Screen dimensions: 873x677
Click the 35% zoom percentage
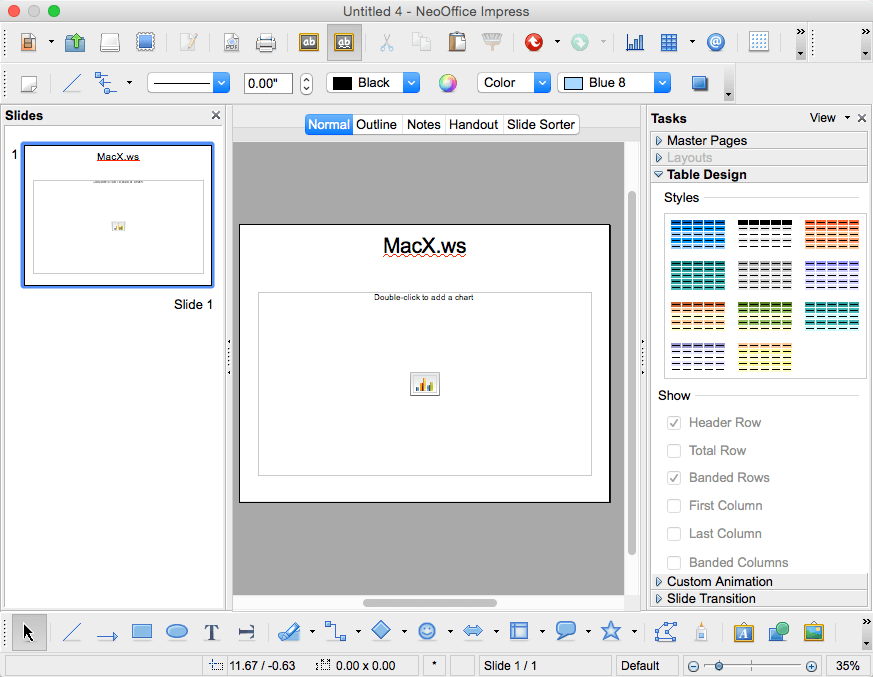click(847, 666)
